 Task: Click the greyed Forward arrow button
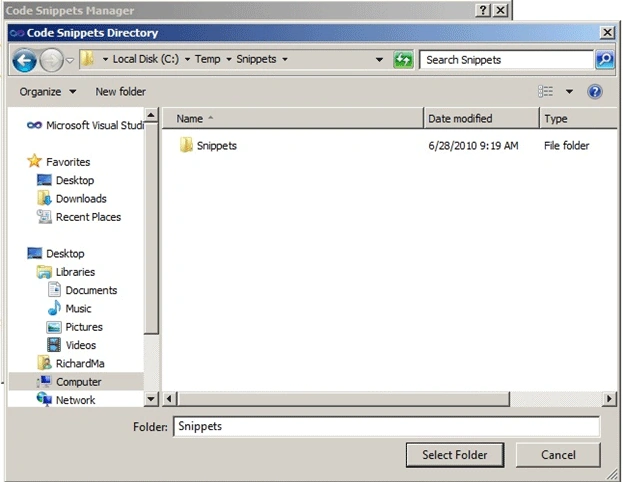coord(52,60)
